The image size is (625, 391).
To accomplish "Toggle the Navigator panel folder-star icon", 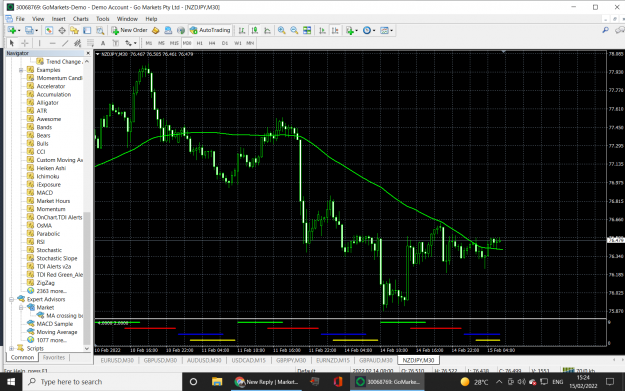I will coord(75,30).
